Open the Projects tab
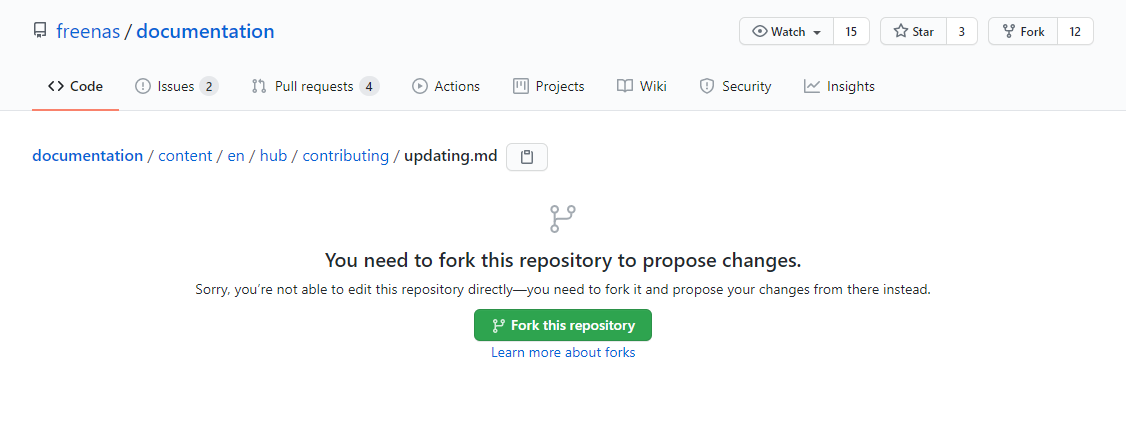The width and height of the screenshot is (1126, 441). pos(548,86)
